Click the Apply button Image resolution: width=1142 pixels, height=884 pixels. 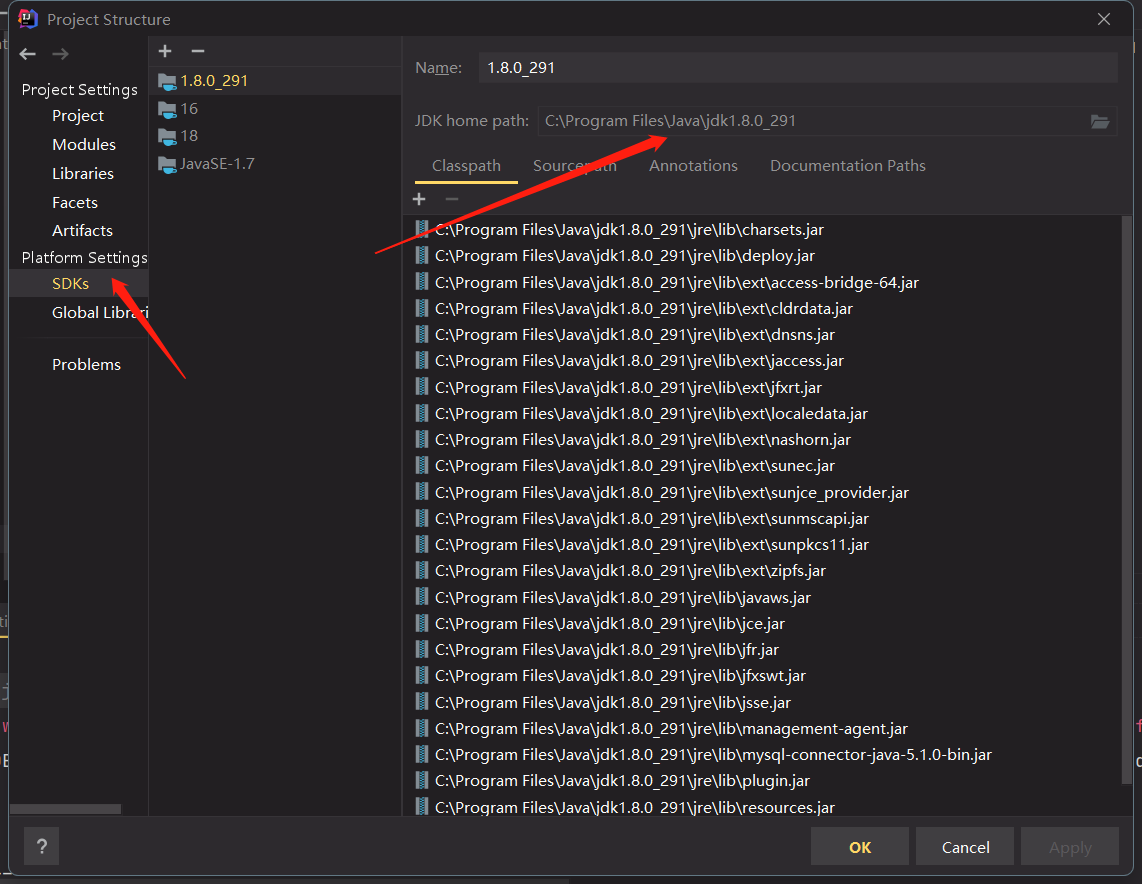point(1070,846)
